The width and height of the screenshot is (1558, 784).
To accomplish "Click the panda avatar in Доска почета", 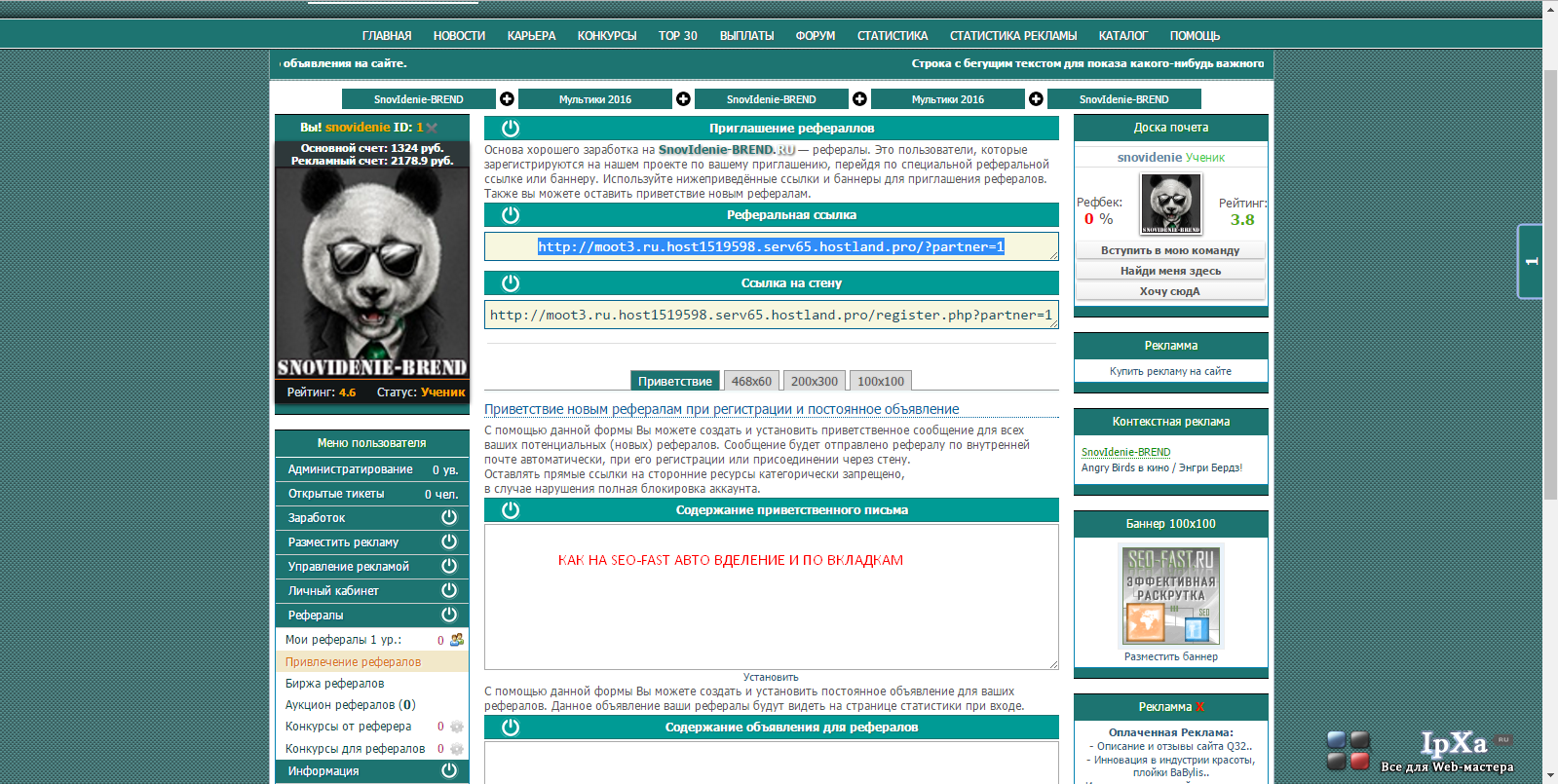I will click(1170, 204).
